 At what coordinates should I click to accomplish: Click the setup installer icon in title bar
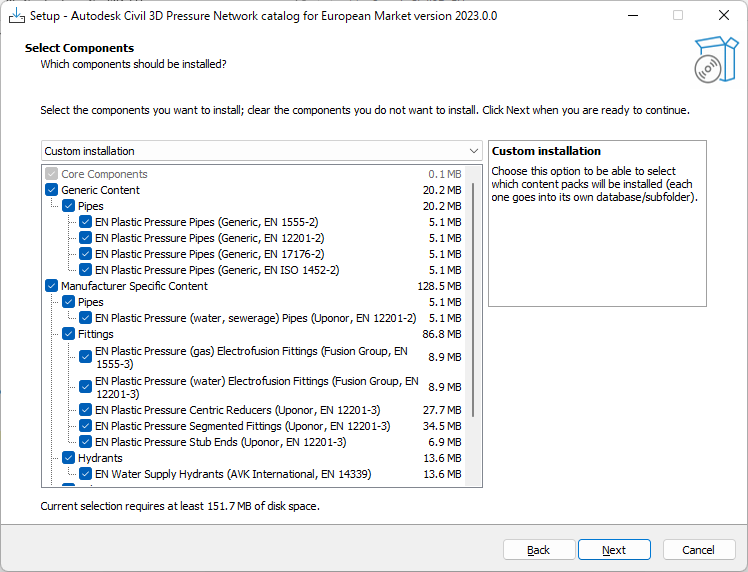[x=17, y=16]
